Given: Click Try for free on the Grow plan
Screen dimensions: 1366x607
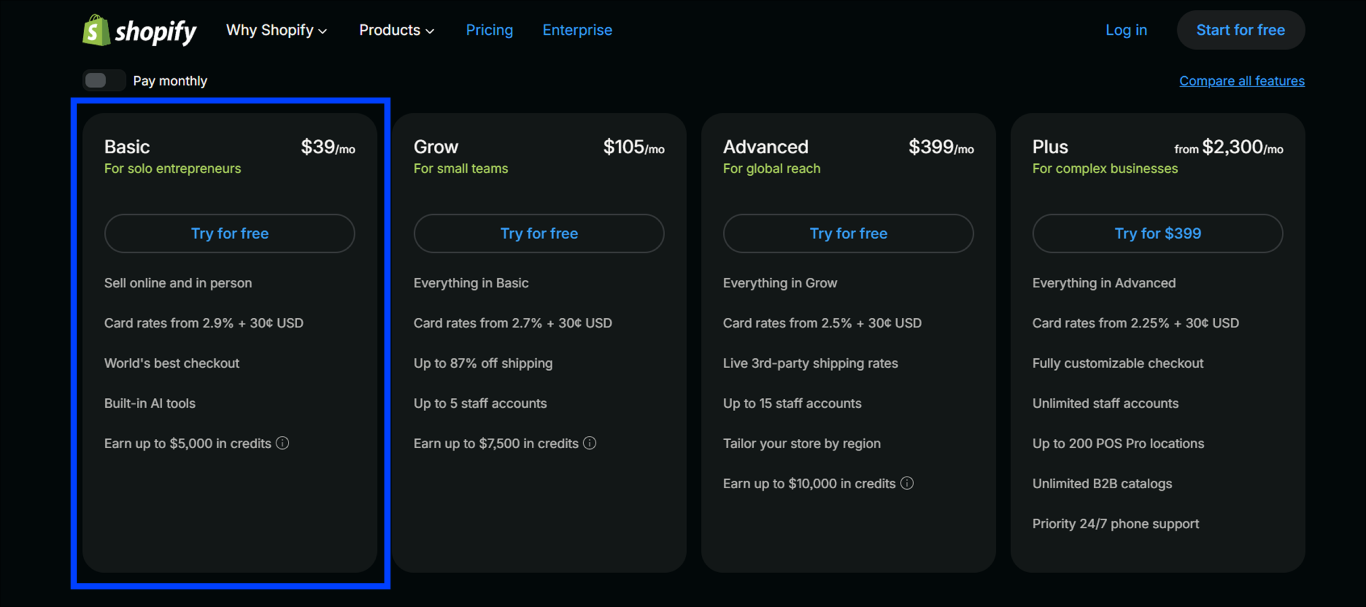Looking at the screenshot, I should pos(538,233).
